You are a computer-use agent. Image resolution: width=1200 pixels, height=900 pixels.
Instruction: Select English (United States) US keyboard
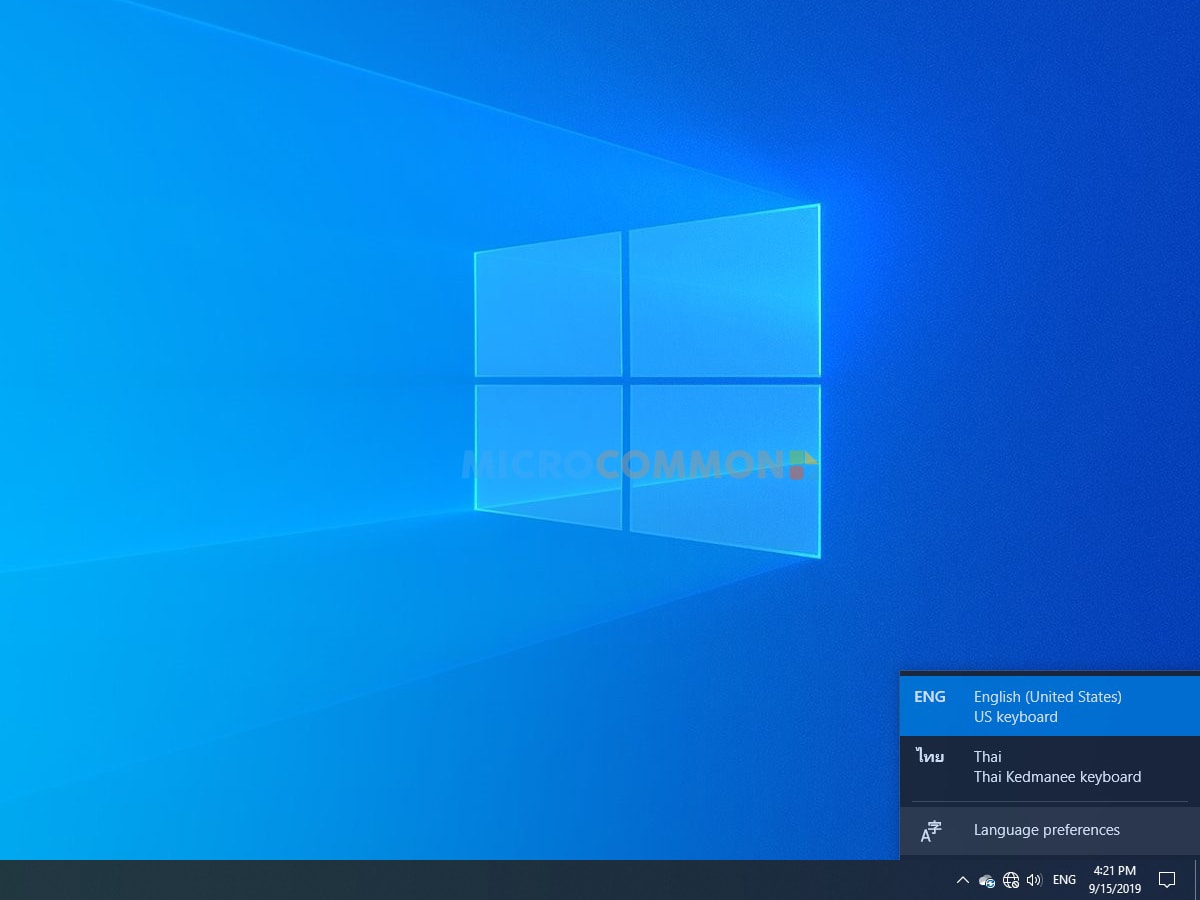1050,706
